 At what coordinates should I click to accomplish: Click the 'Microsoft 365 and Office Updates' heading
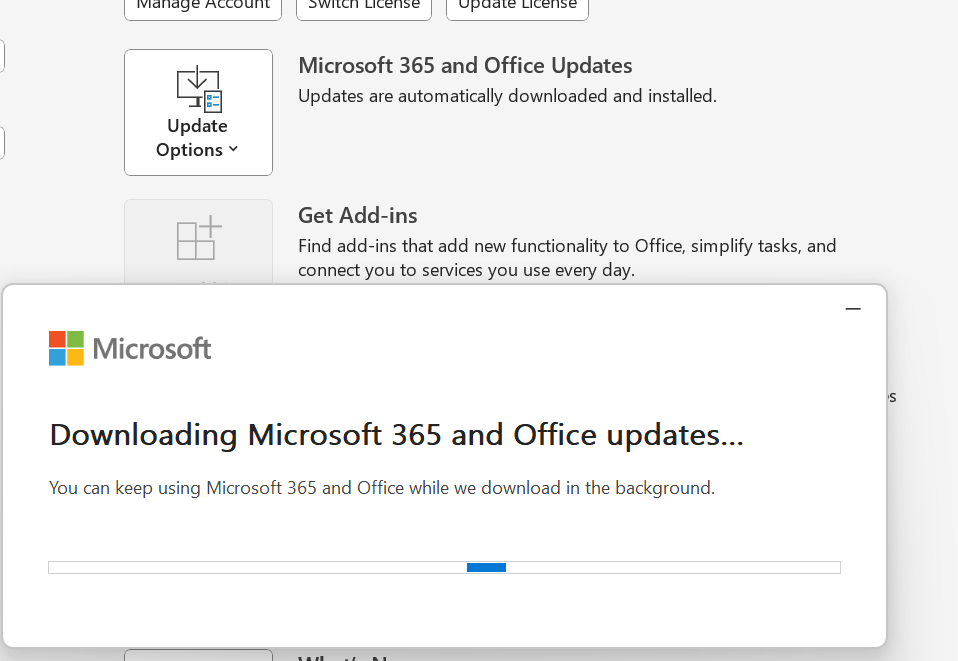coord(465,66)
